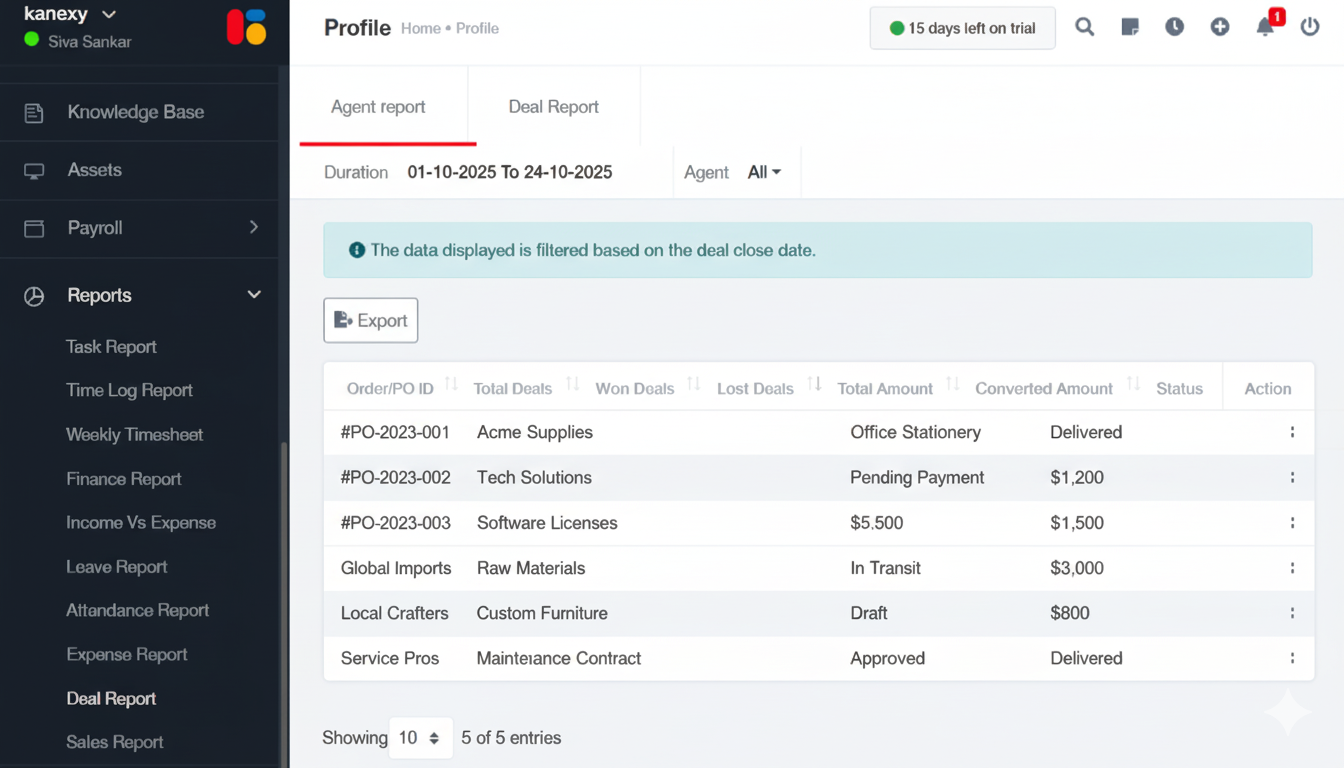Image resolution: width=1344 pixels, height=768 pixels.
Task: Open Finance Report in the sidebar
Action: 124,479
